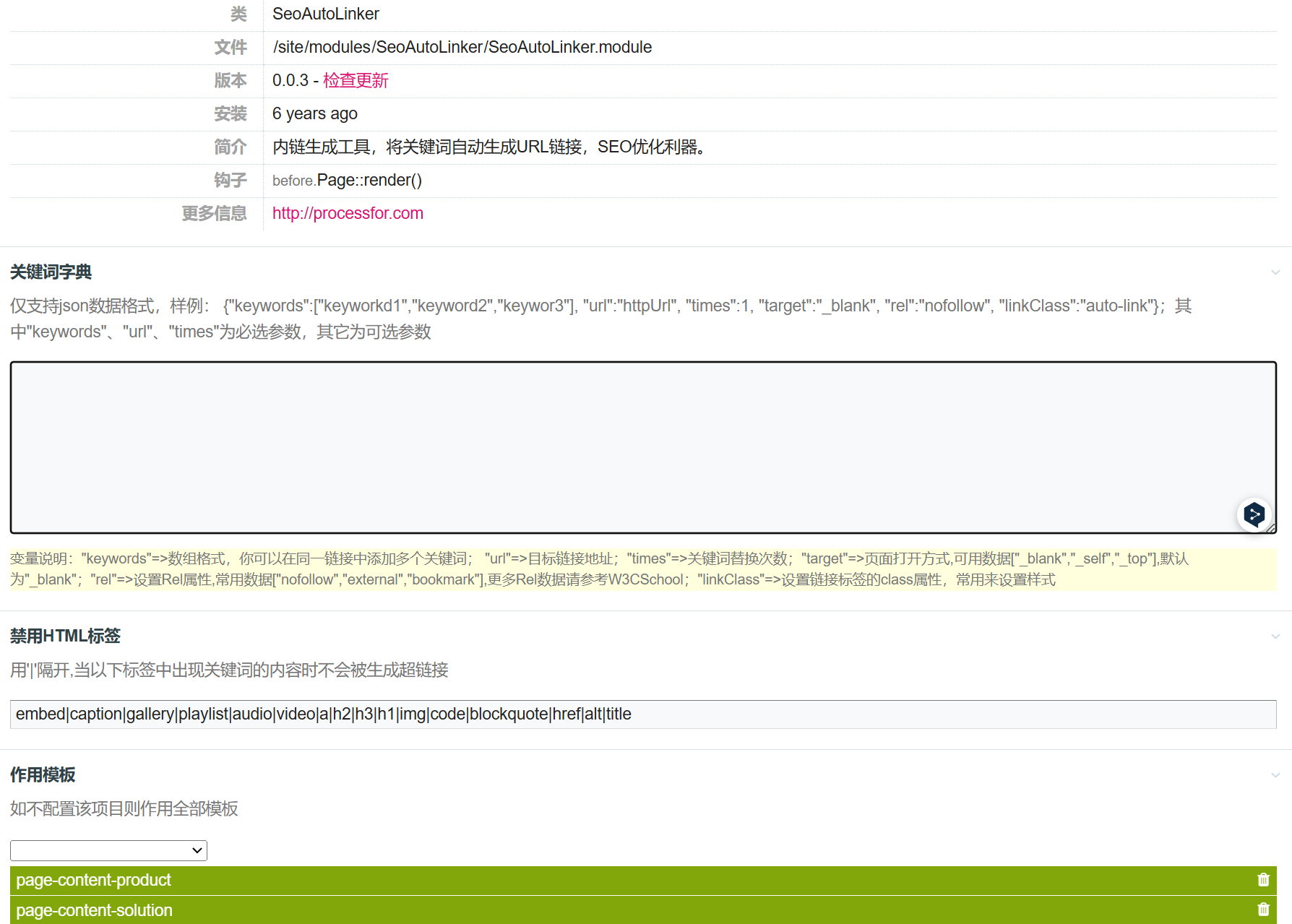Viewport: 1292px width, 924px height.
Task: Click the floating code assistant icon
Action: 1254,514
